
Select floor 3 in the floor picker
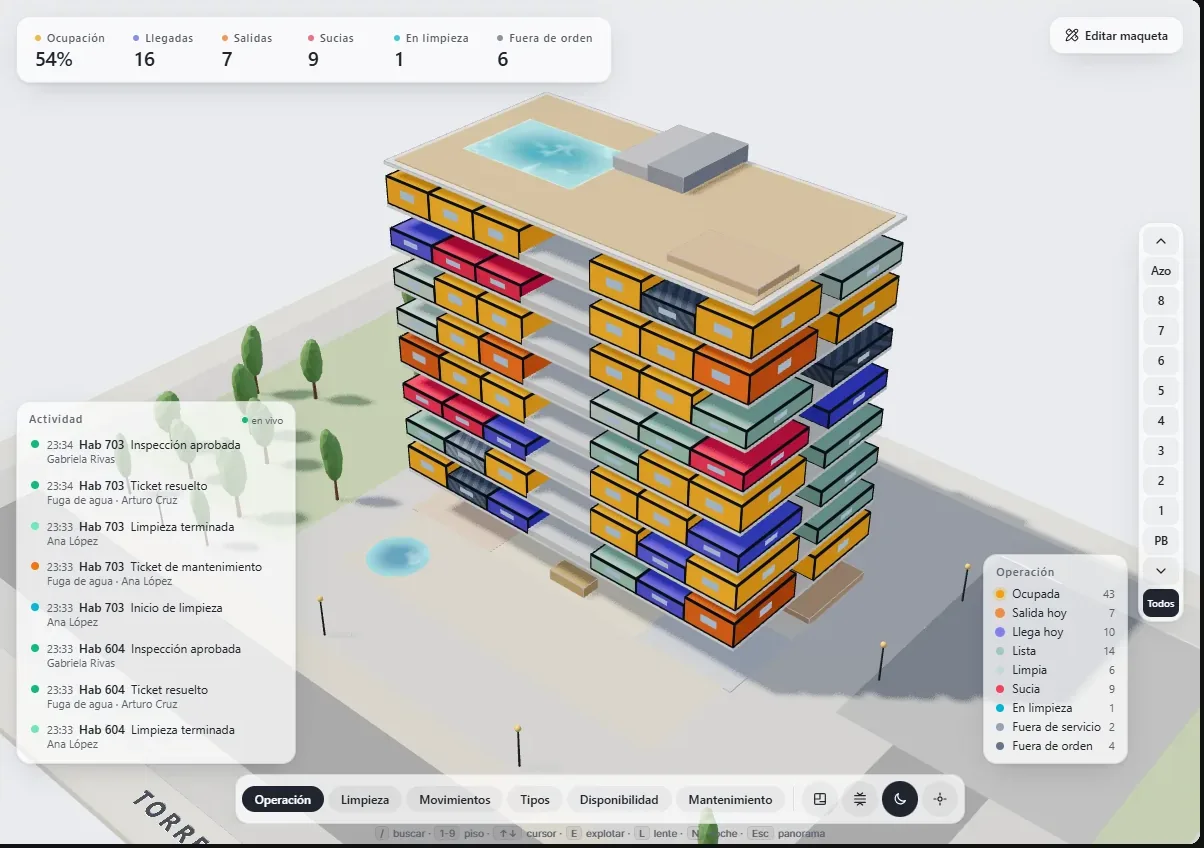[x=1161, y=451]
